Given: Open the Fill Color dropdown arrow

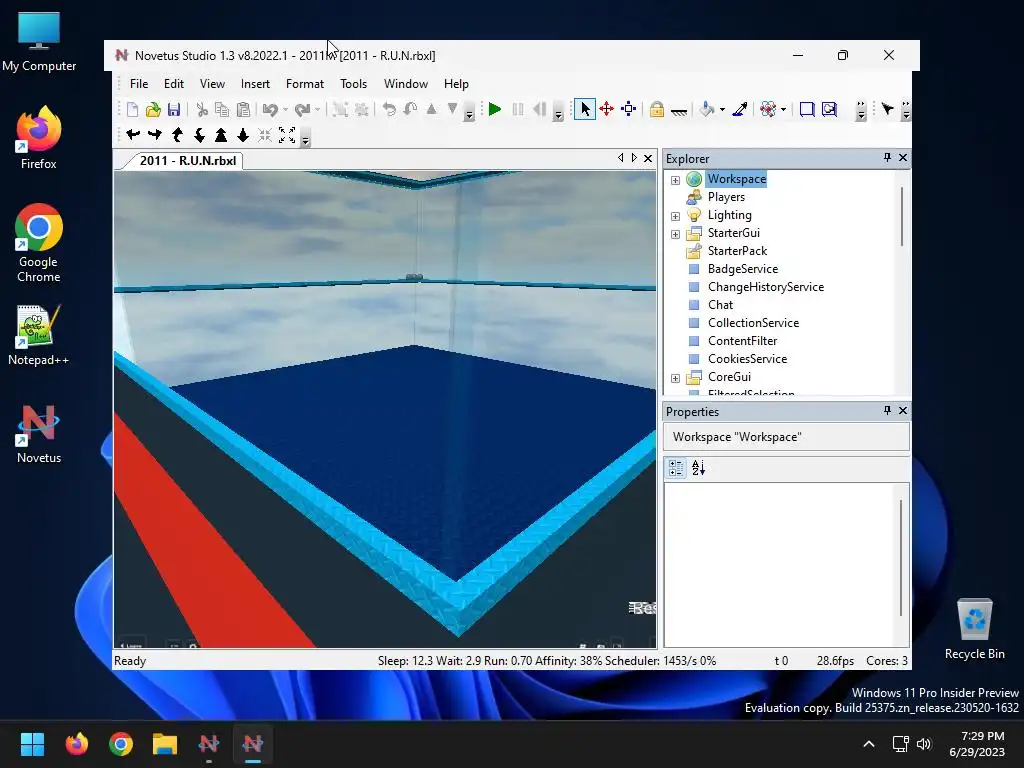Looking at the screenshot, I should pyautogui.click(x=722, y=110).
